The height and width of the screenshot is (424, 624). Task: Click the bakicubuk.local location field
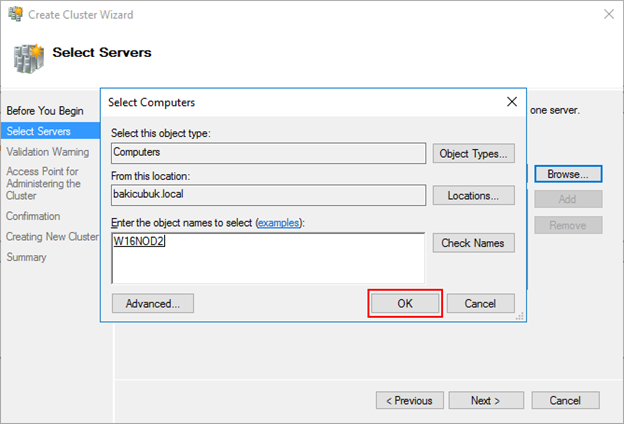coord(269,195)
